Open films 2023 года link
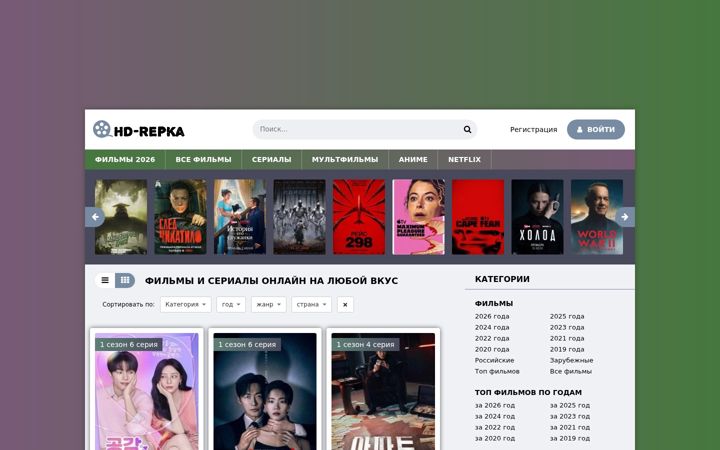Image resolution: width=720 pixels, height=450 pixels. pos(567,327)
